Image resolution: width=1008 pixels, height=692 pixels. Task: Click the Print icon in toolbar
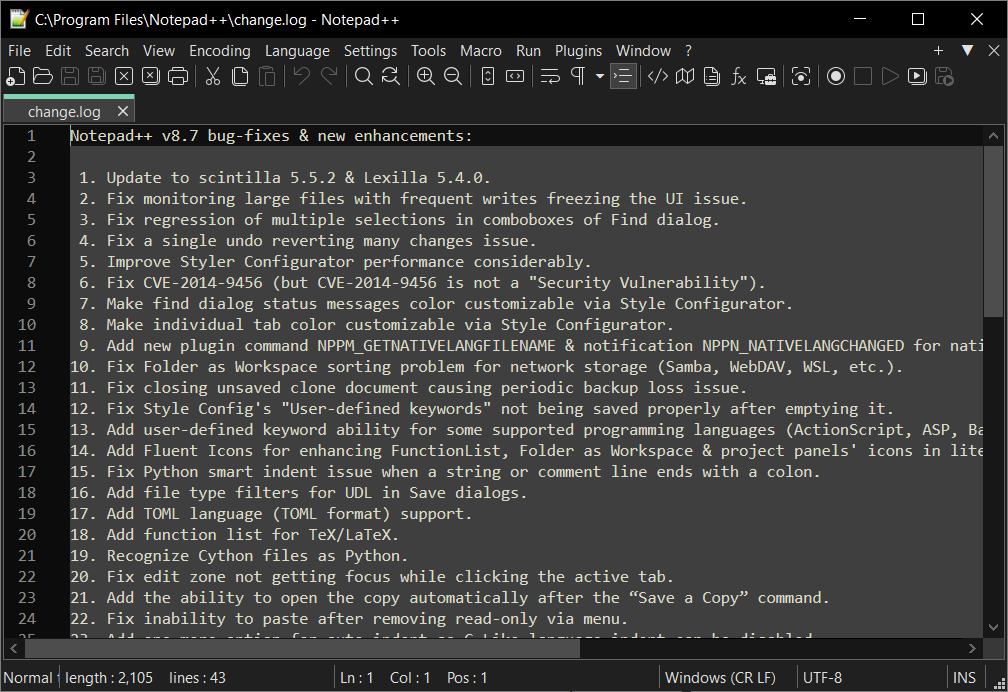(178, 76)
